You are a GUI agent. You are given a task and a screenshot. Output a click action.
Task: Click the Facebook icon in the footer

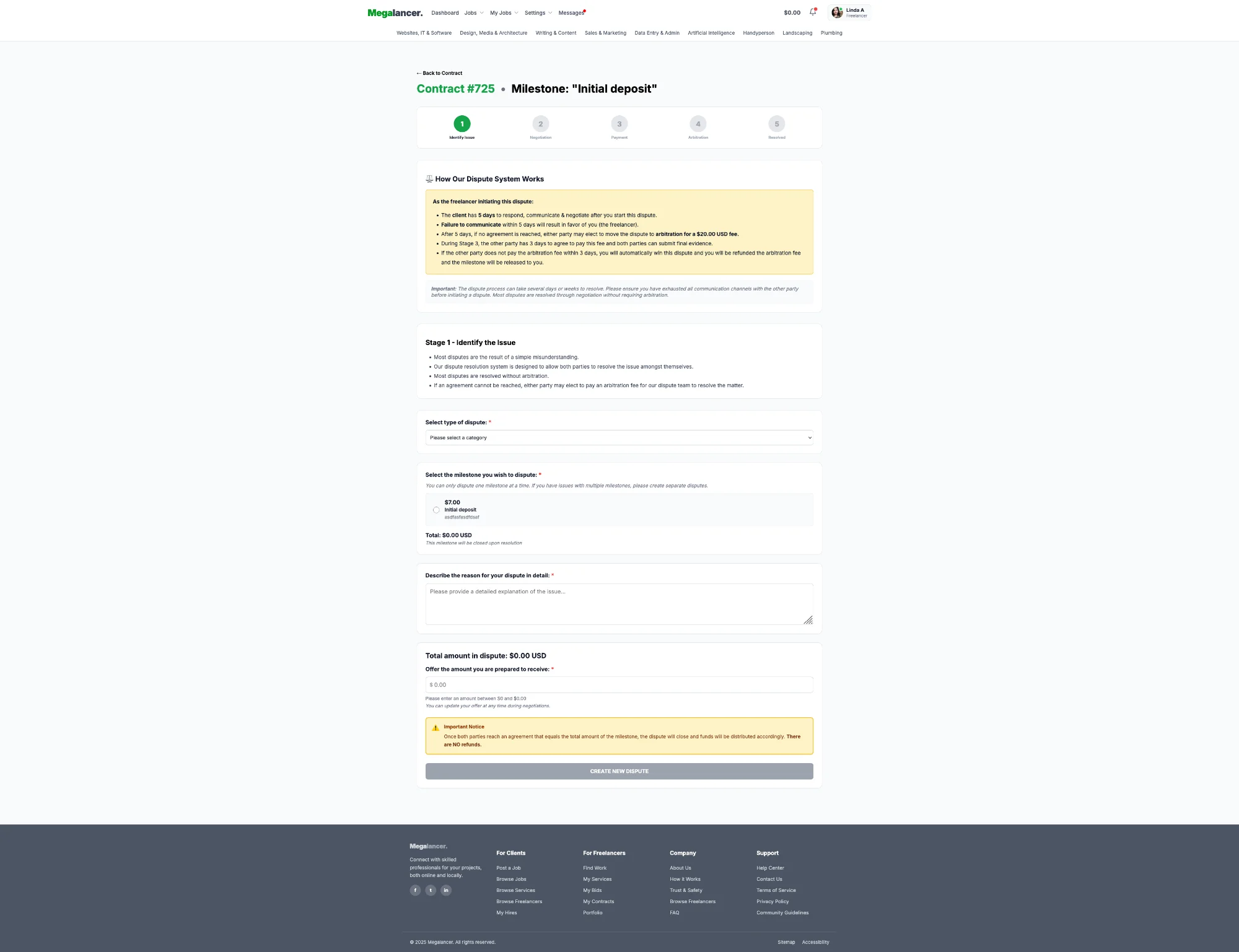click(415, 890)
